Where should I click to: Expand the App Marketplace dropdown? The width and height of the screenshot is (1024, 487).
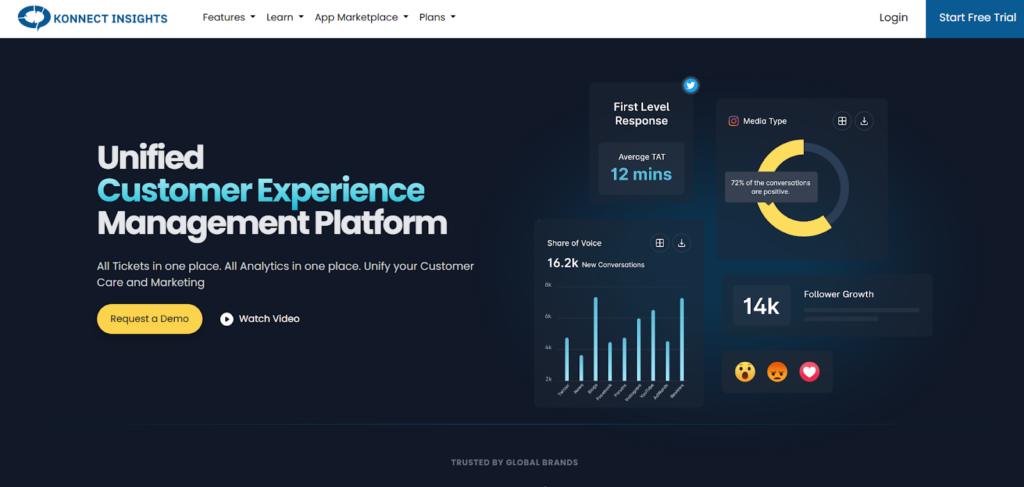pyautogui.click(x=361, y=18)
